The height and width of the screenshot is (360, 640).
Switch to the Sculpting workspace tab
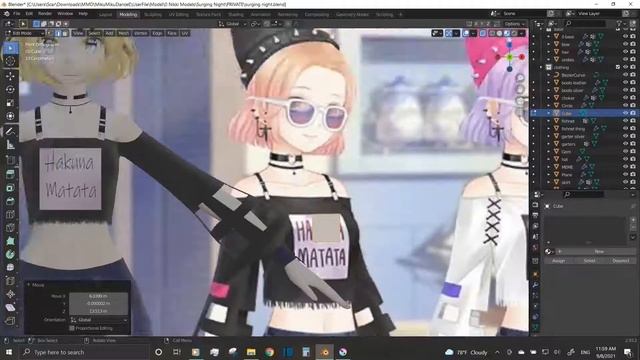point(153,15)
